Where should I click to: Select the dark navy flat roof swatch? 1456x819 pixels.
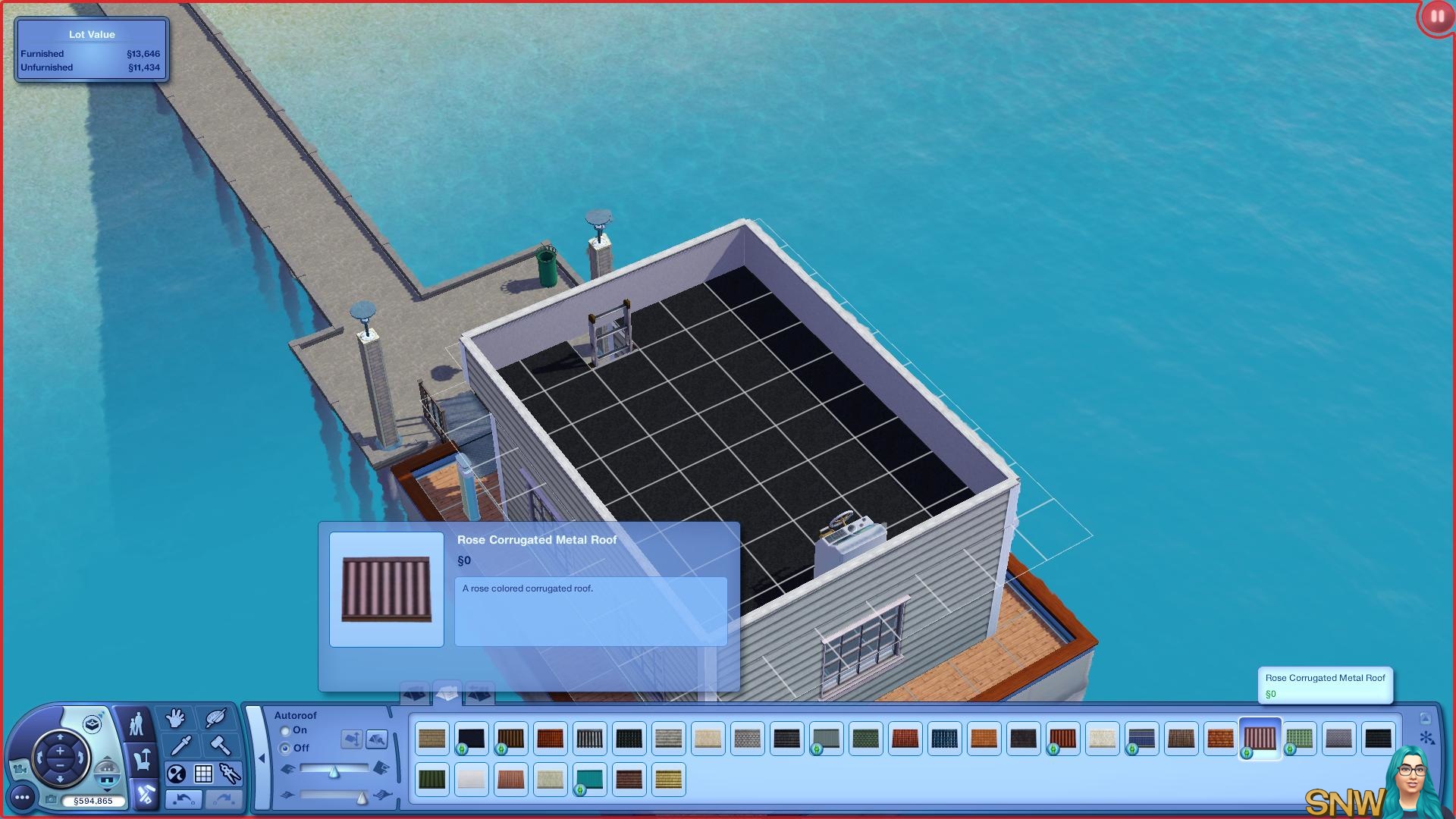471,739
